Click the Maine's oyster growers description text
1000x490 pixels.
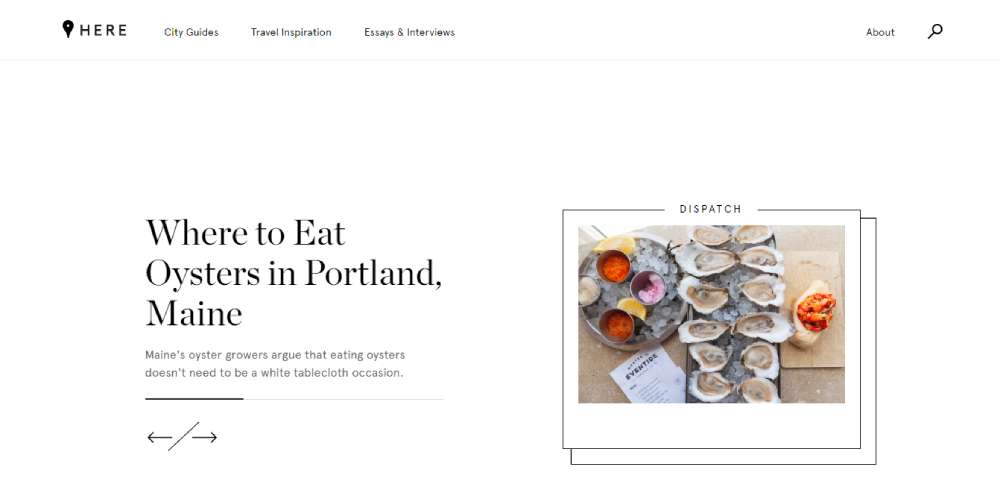[x=275, y=364]
